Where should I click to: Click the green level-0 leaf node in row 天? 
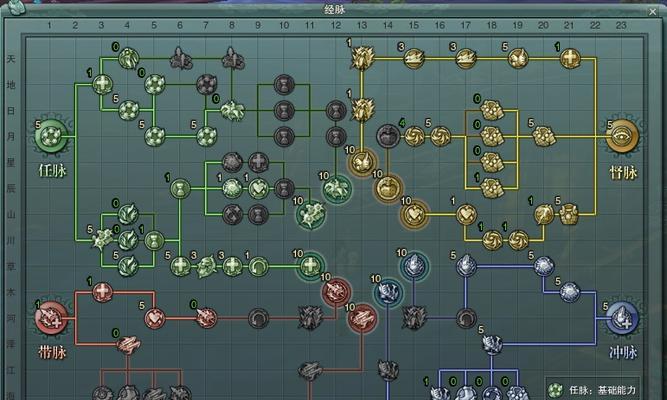[x=128, y=58]
